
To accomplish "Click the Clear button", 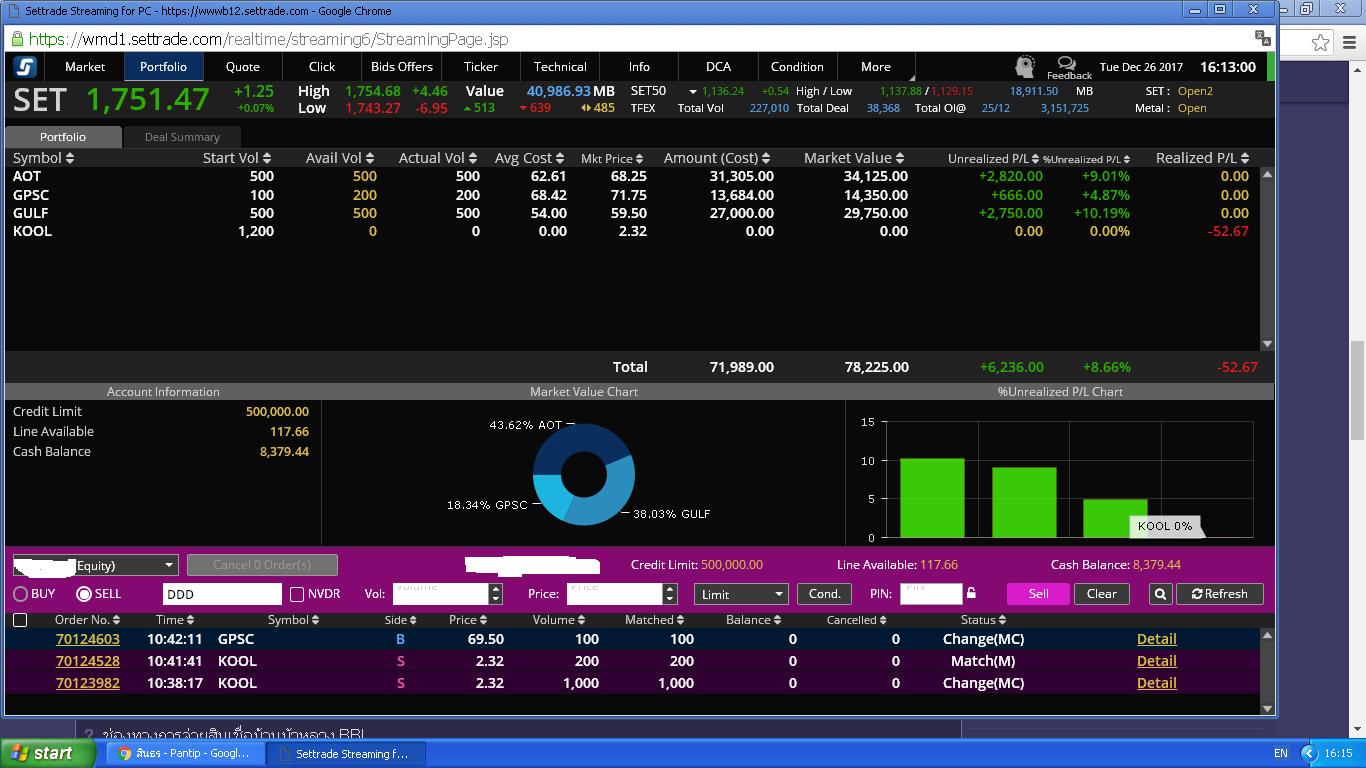I will [1101, 594].
